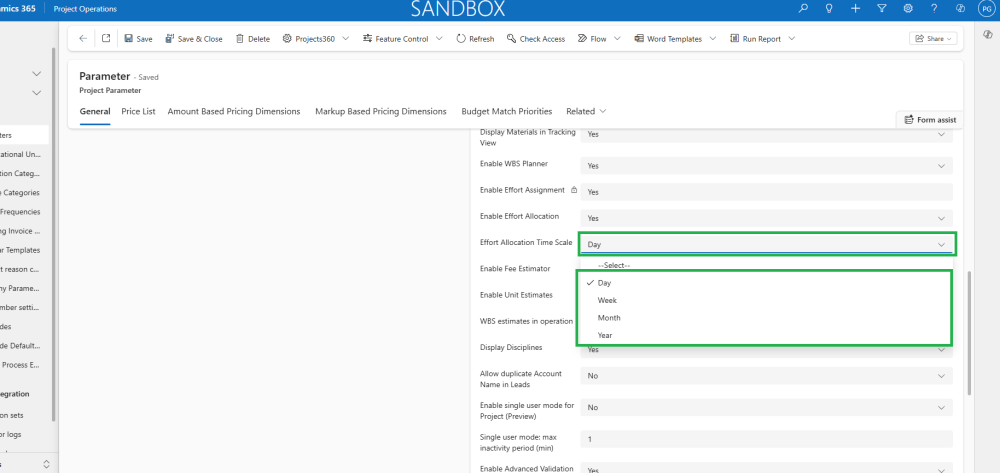Open the search icon in top bar

(x=803, y=8)
